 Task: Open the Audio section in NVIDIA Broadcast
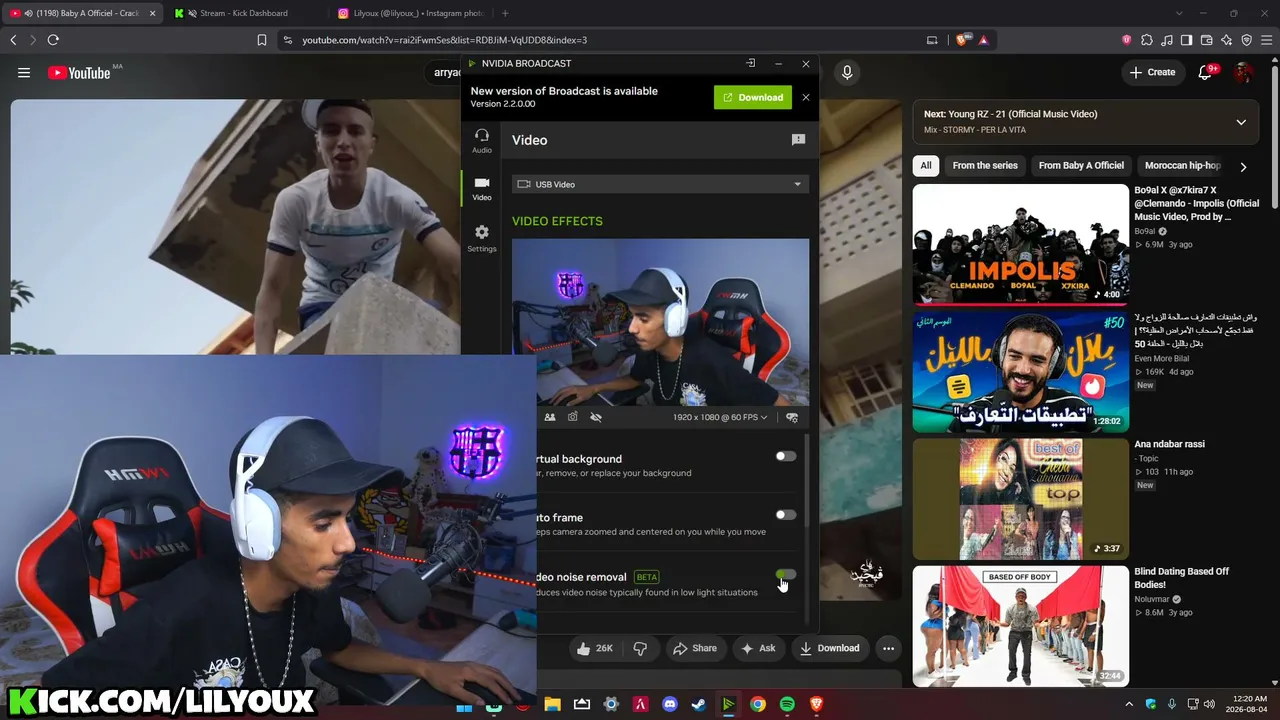point(482,140)
